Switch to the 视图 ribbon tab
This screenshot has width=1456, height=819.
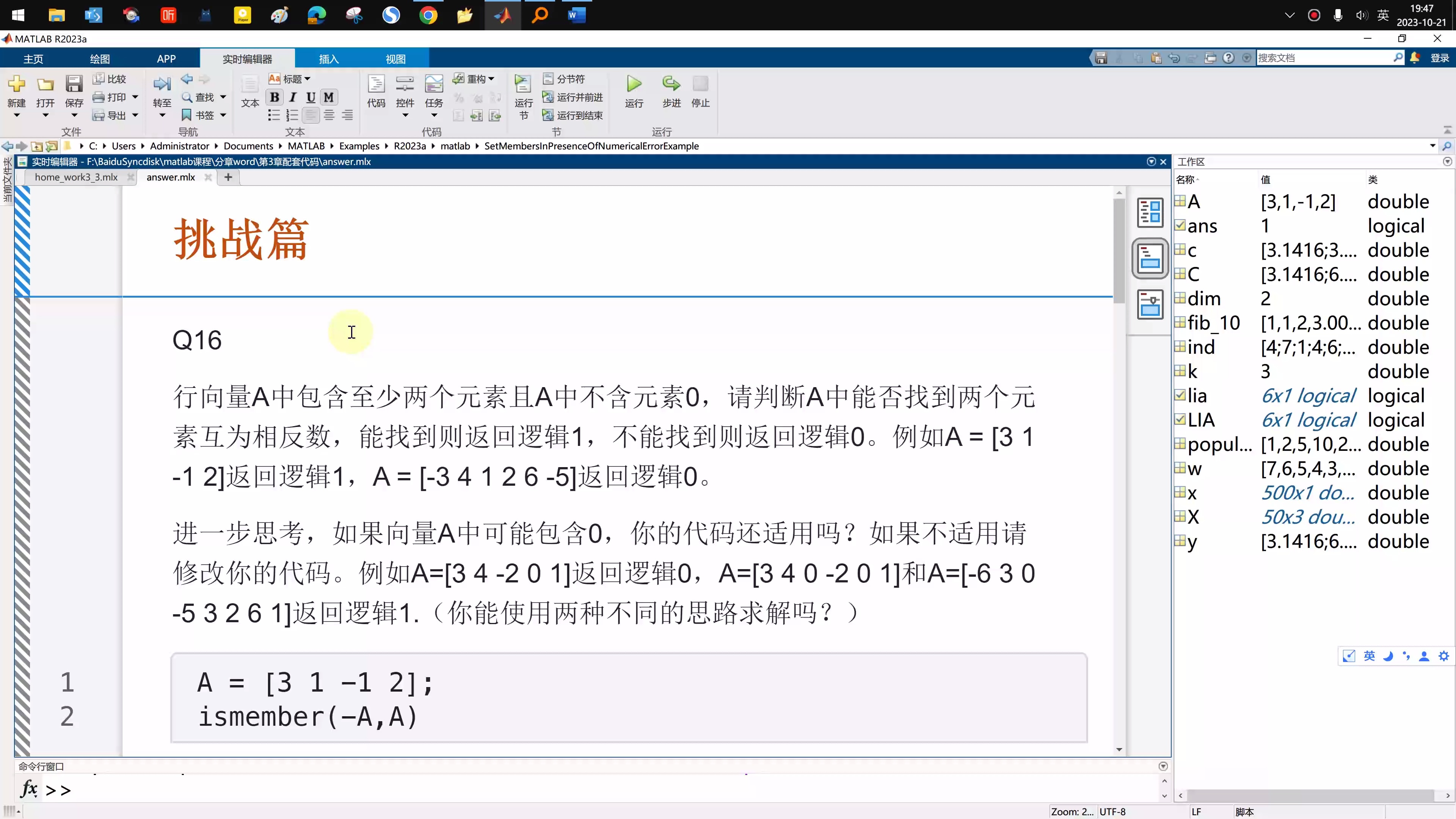(396, 58)
